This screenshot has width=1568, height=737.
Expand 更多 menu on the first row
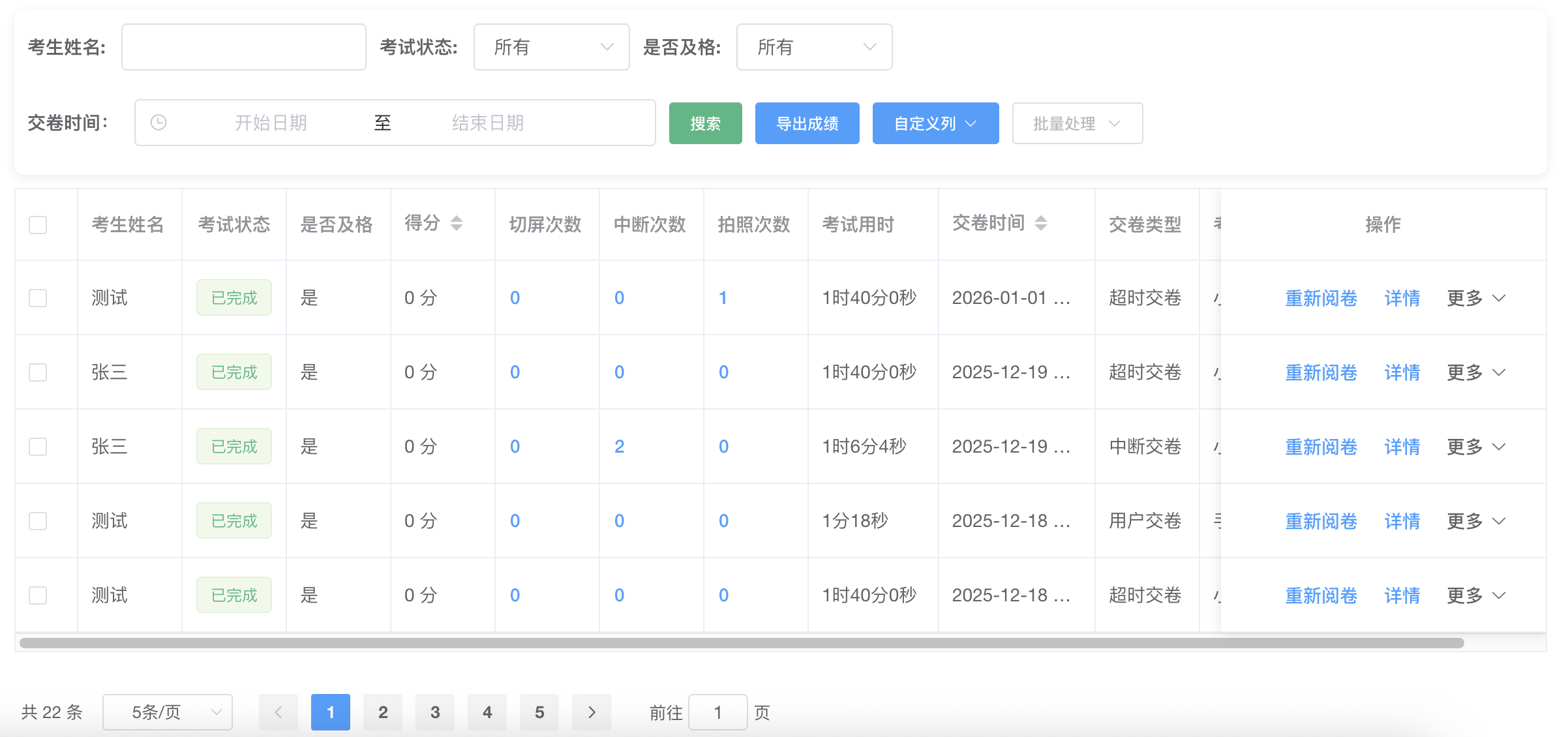[1476, 298]
